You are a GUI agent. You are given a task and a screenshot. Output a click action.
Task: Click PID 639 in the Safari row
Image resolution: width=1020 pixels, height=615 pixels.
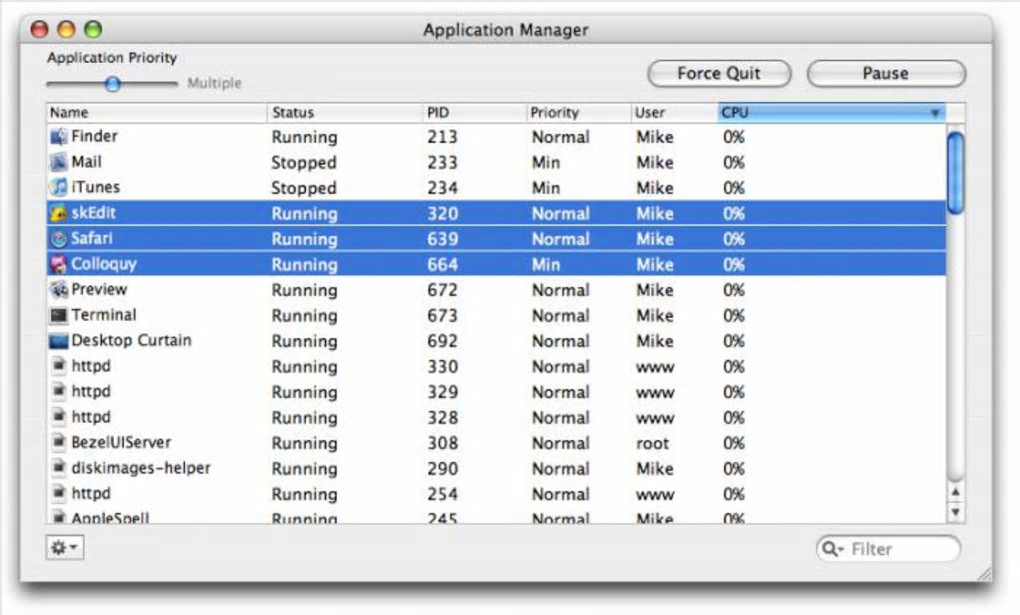pyautogui.click(x=442, y=239)
